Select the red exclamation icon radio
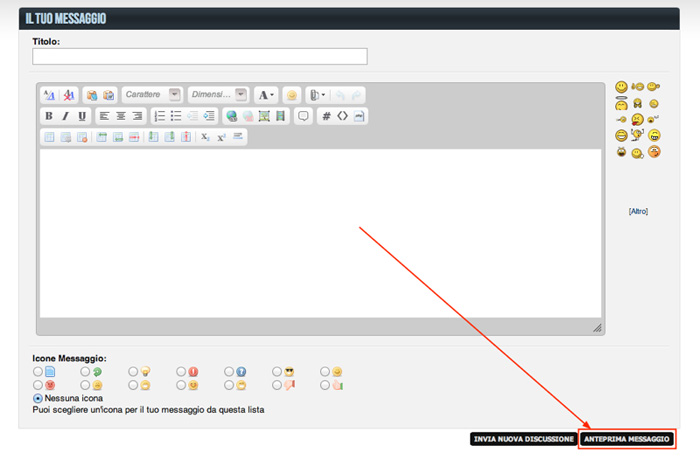Viewport: 700px width, 466px height. [181, 371]
